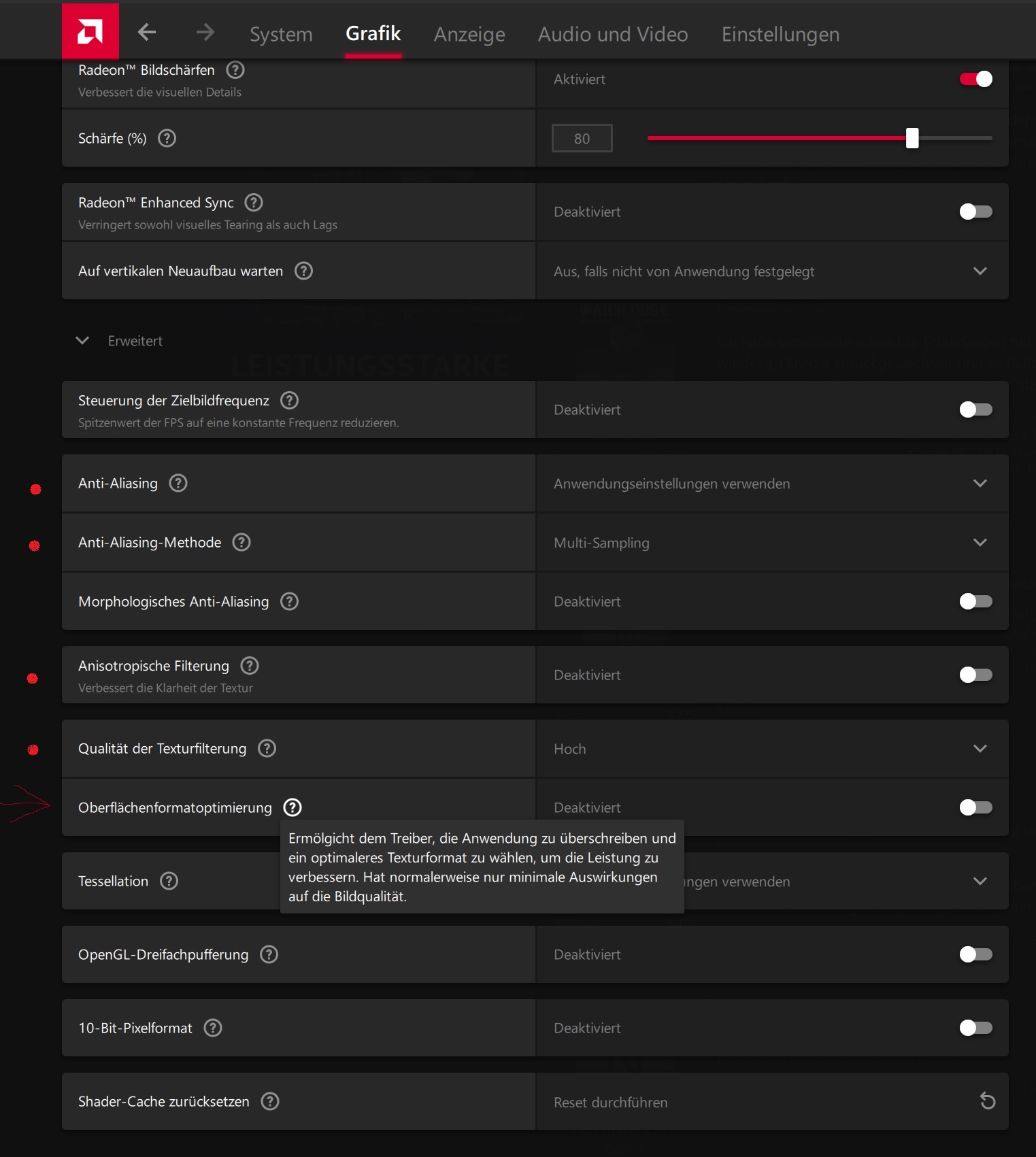Open the Anti-Aliasing dropdown

(x=771, y=484)
